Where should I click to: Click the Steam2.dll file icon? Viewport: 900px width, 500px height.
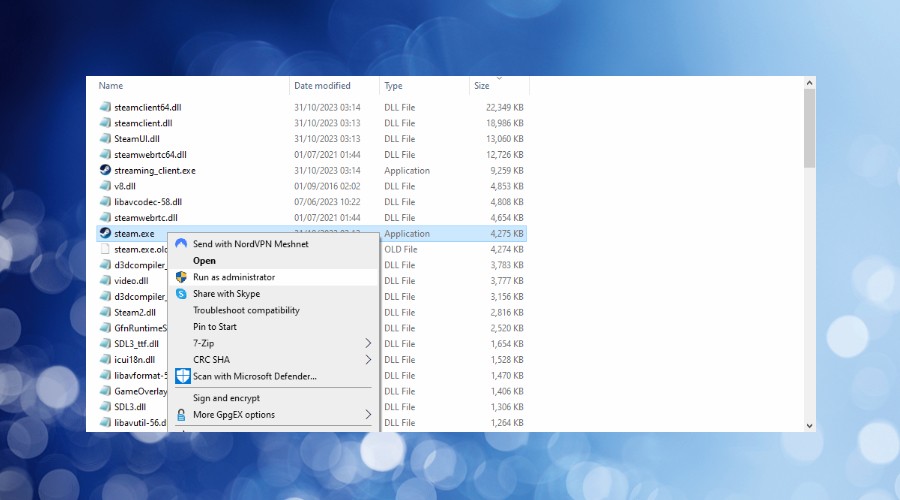105,312
